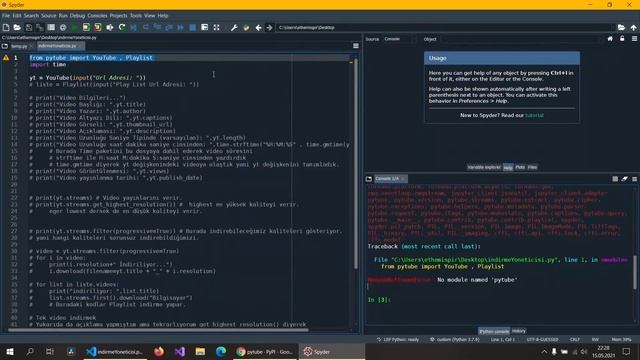Click editor vertical scrollbar
This screenshot has width=640, height=360.
click(x=356, y=163)
